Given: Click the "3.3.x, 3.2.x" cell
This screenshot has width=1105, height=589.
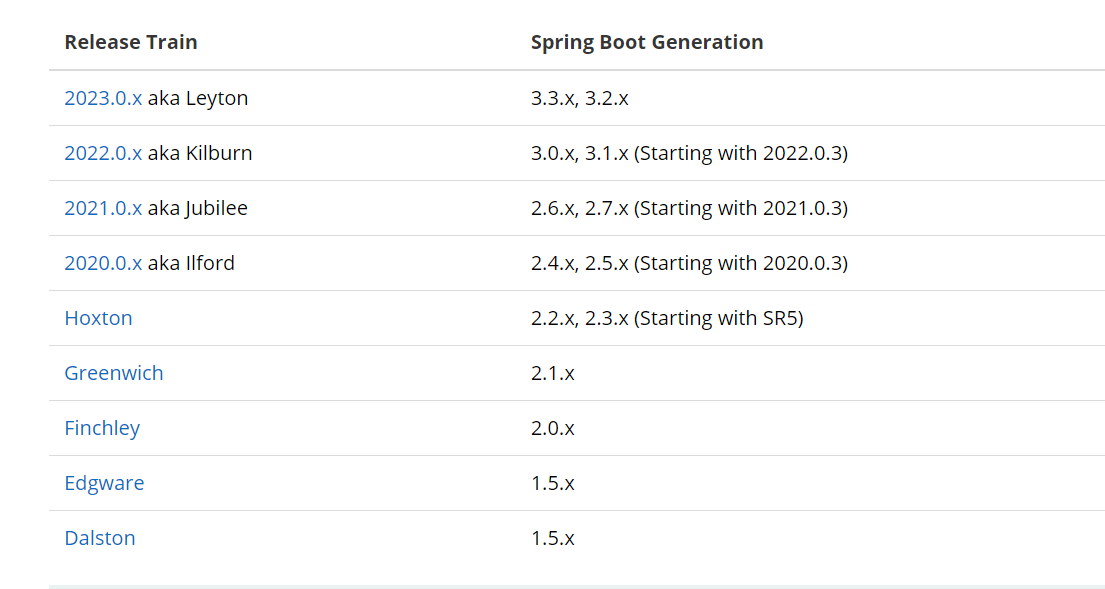Looking at the screenshot, I should (x=579, y=98).
